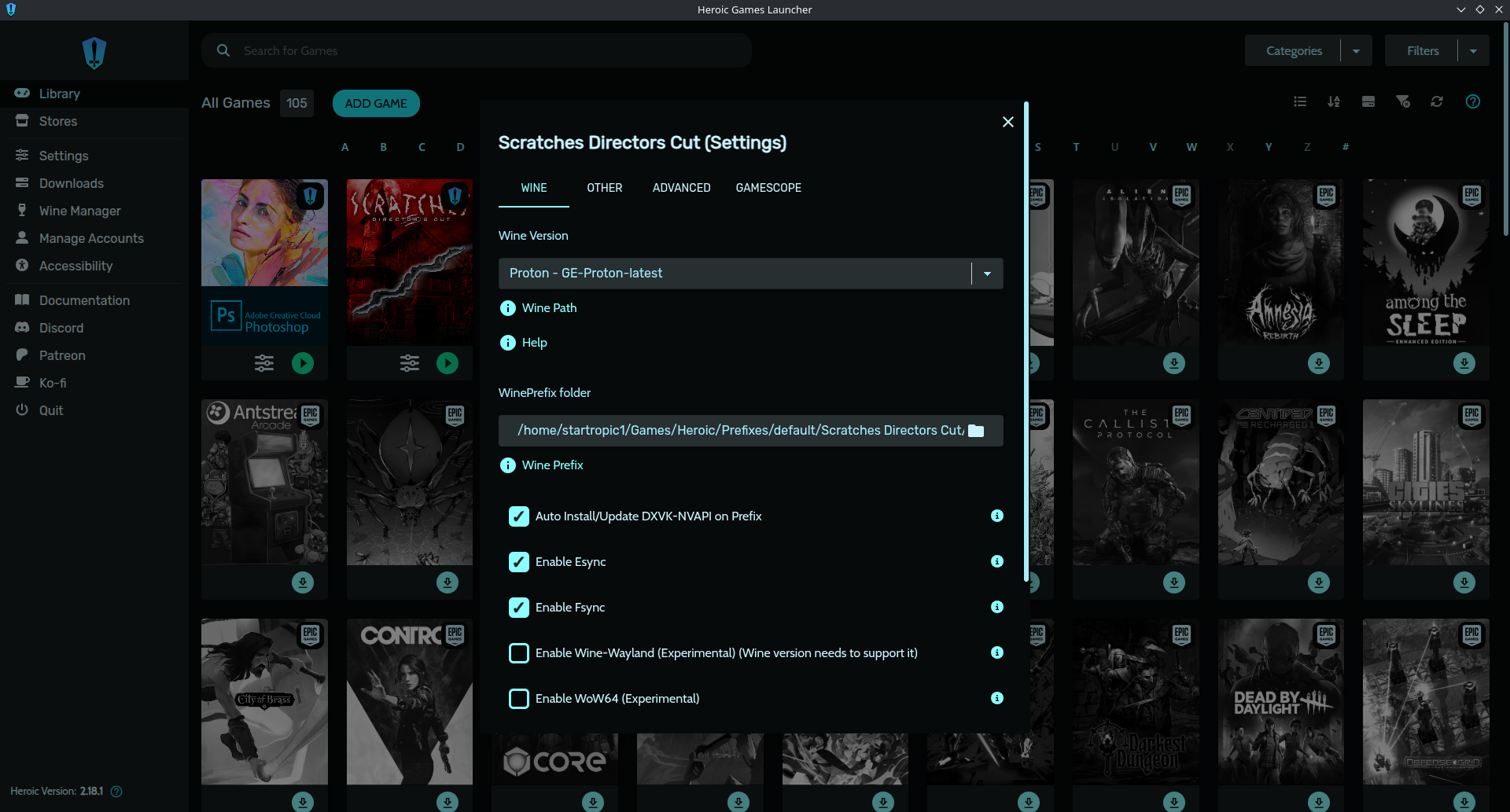1510x812 pixels.
Task: Select the list view icon in the toolbar
Action: pos(1299,101)
